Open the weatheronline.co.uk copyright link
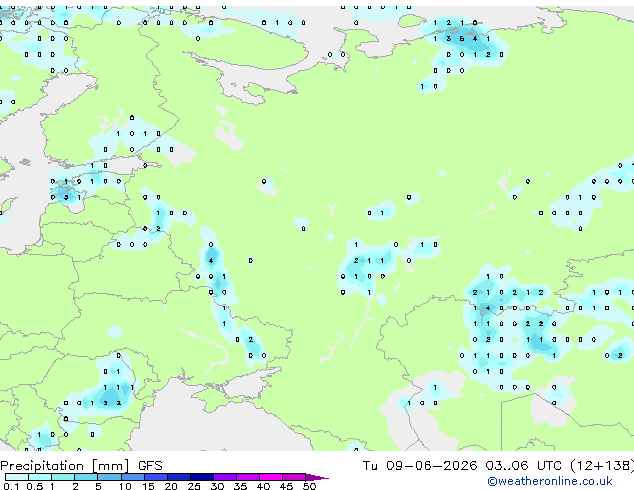The height and width of the screenshot is (490, 634). [x=550, y=481]
